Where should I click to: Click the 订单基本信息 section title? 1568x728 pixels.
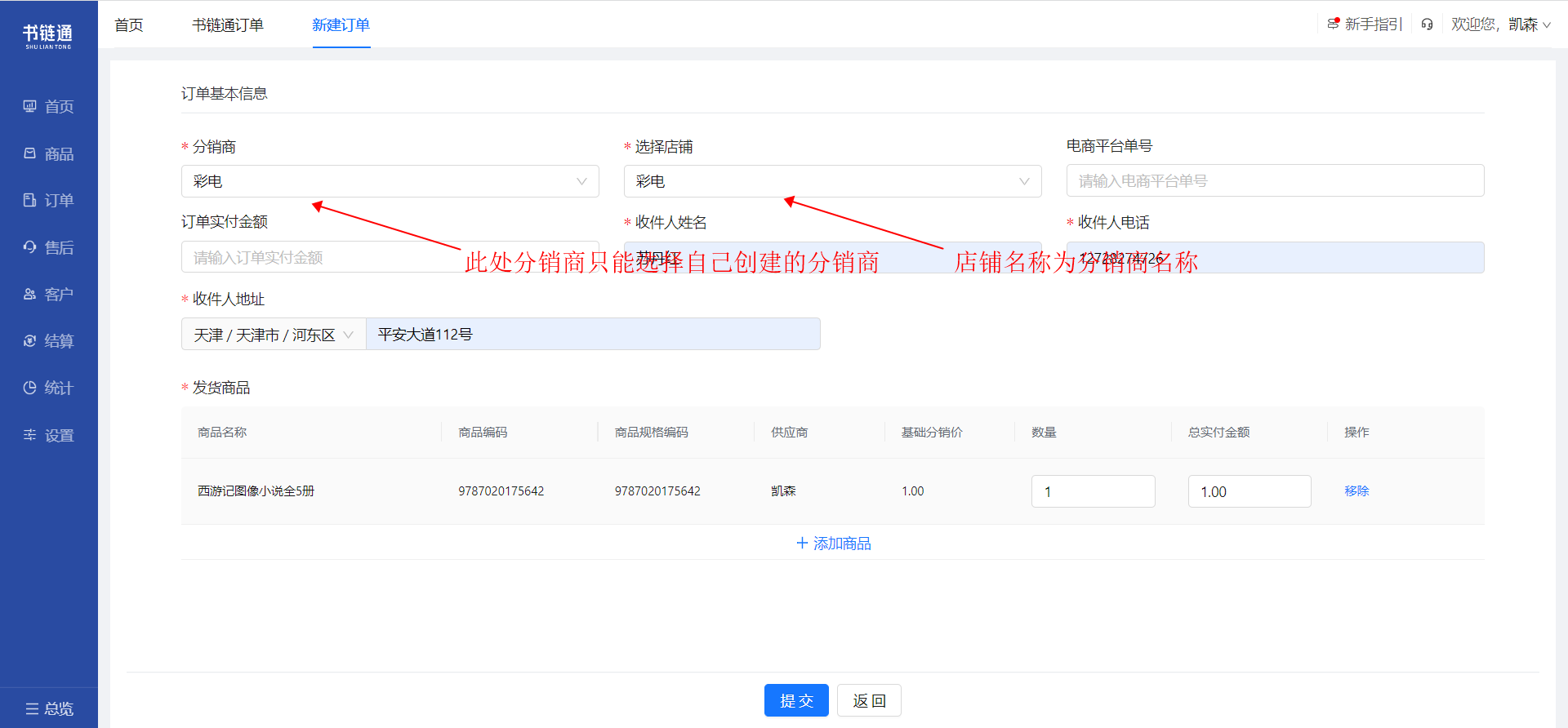225,93
